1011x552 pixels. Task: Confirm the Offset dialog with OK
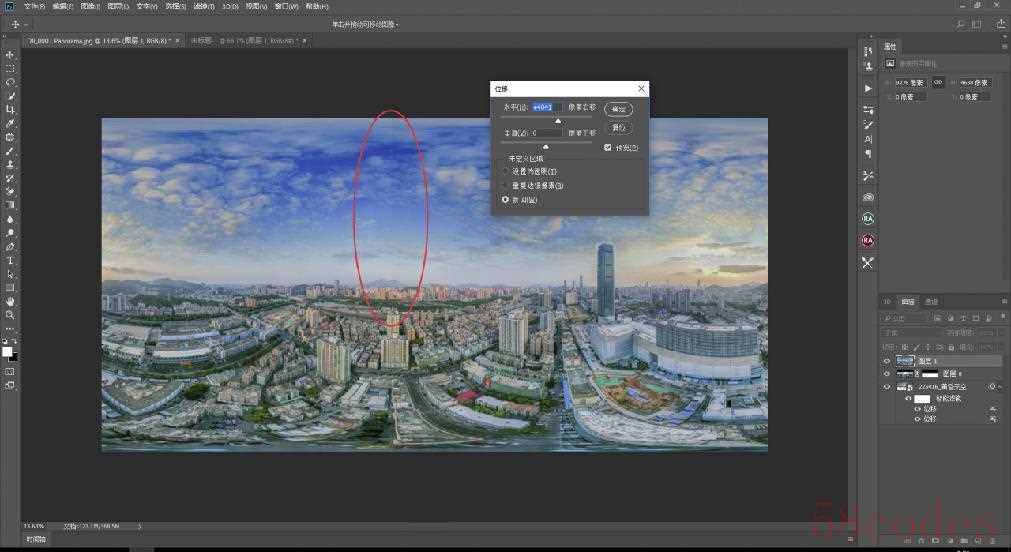point(618,109)
